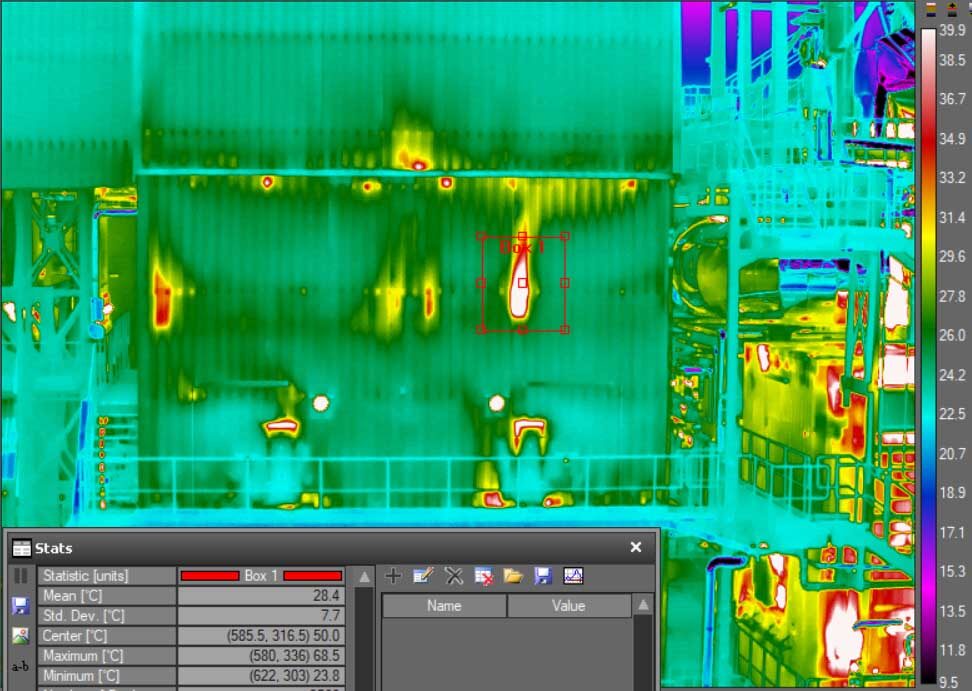The height and width of the screenshot is (691, 972).
Task: Click the pause icon in Stats sidebar
Action: (20, 576)
